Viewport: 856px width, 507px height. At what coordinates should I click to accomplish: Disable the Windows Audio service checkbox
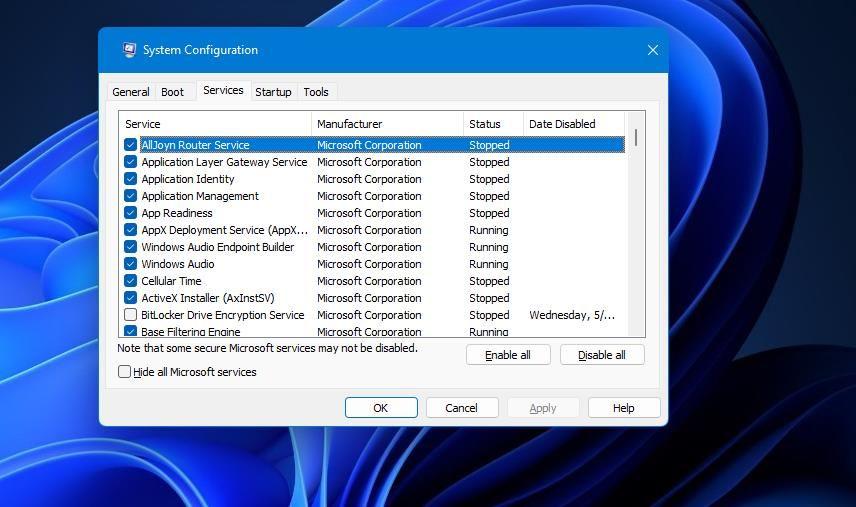(x=130, y=264)
